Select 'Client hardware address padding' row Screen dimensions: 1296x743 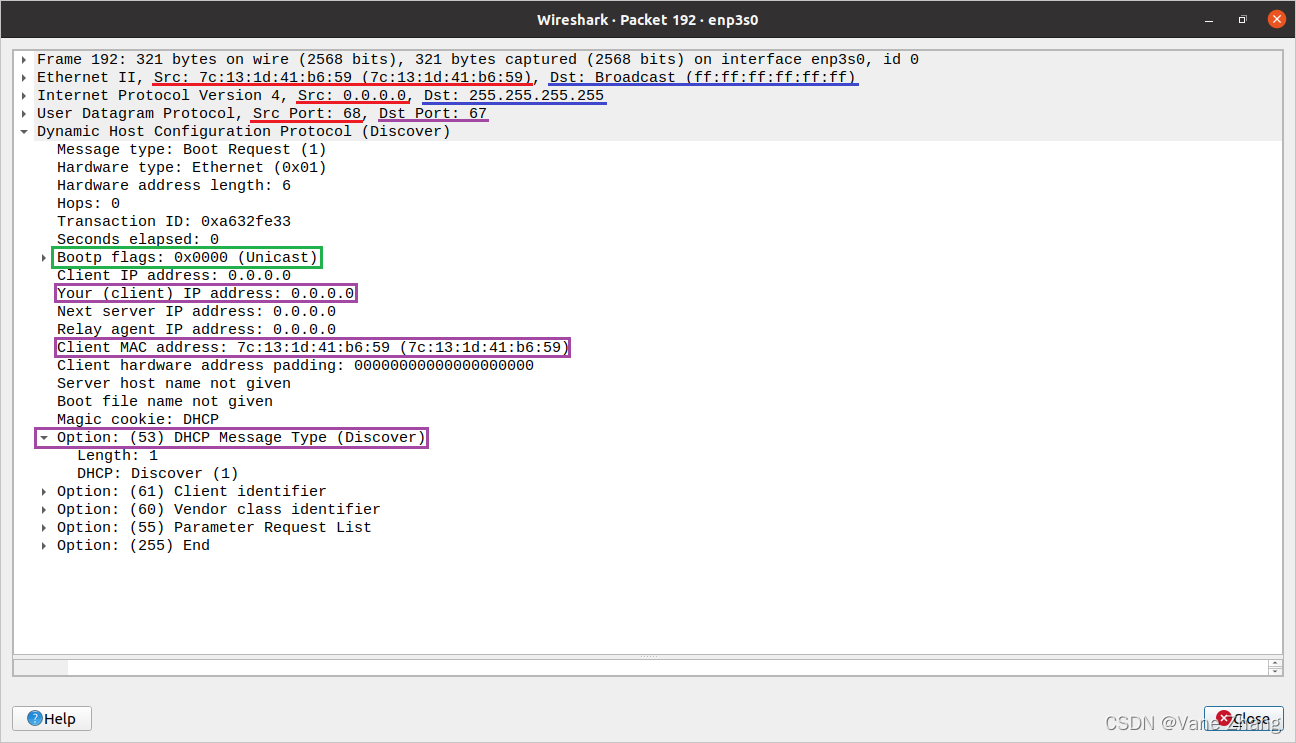pyautogui.click(x=295, y=366)
